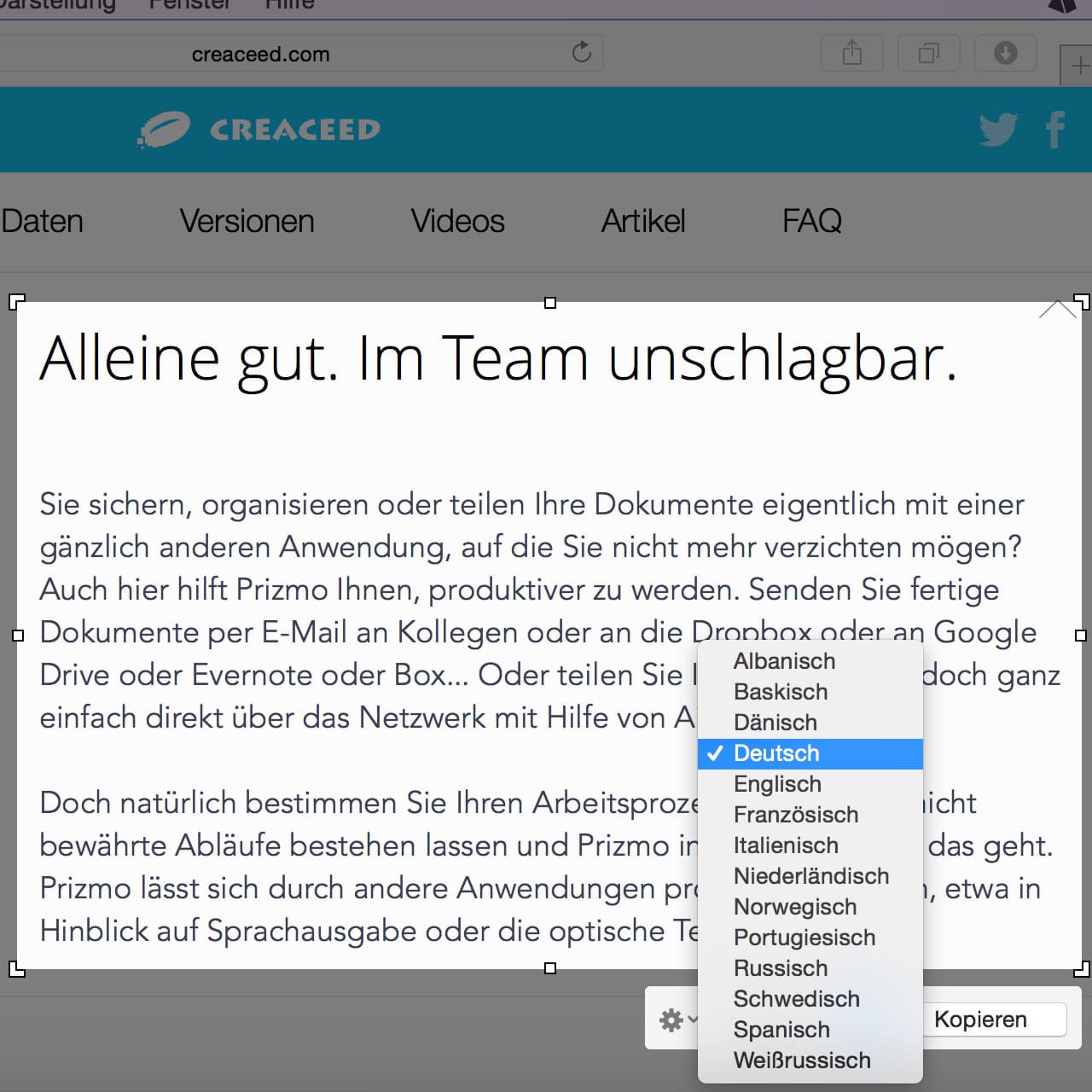The height and width of the screenshot is (1092, 1092).
Task: Select Schwedisch language option
Action: pyautogui.click(x=810, y=999)
